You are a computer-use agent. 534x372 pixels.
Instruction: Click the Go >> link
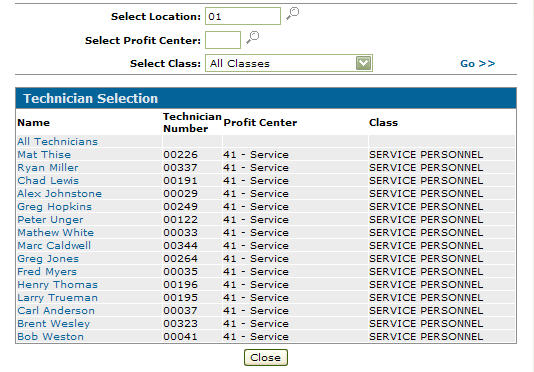click(477, 64)
